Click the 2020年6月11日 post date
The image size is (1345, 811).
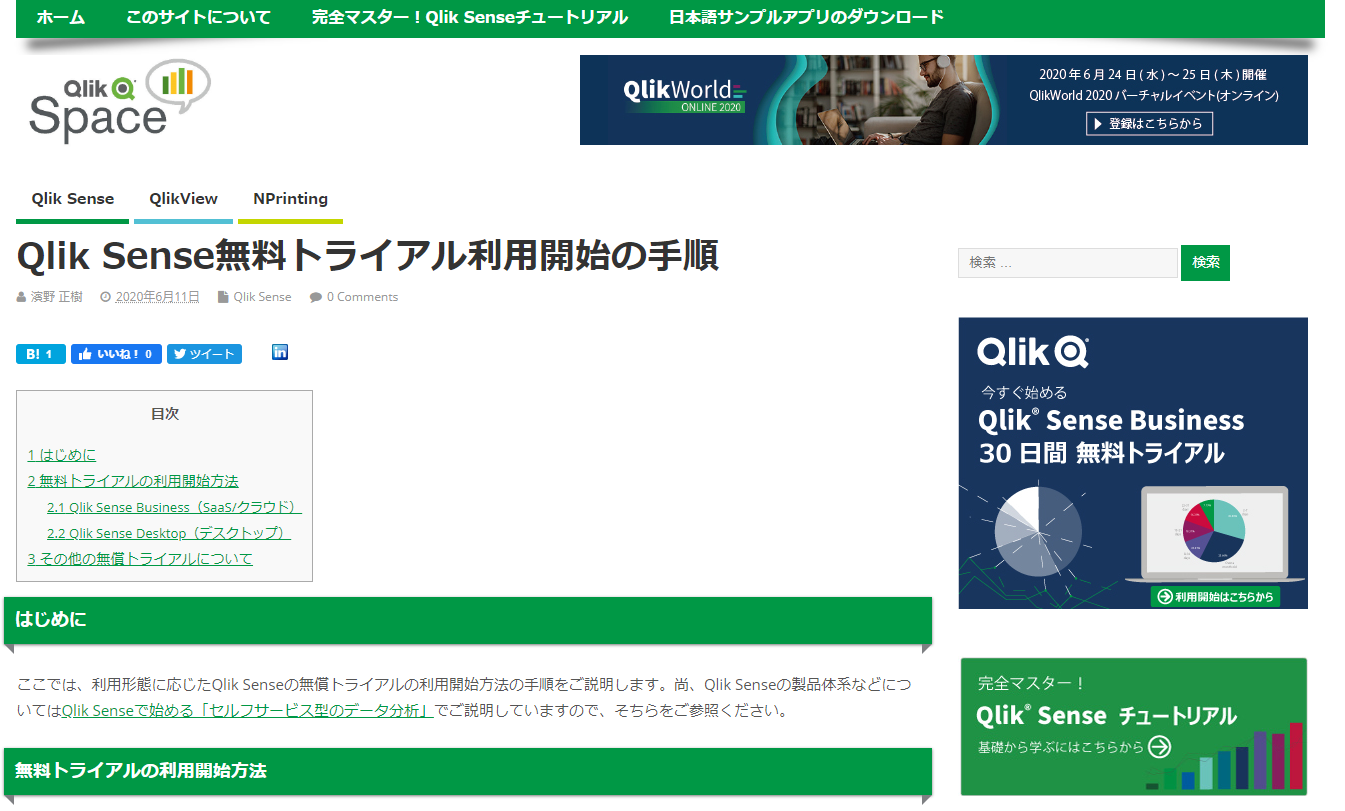click(157, 297)
